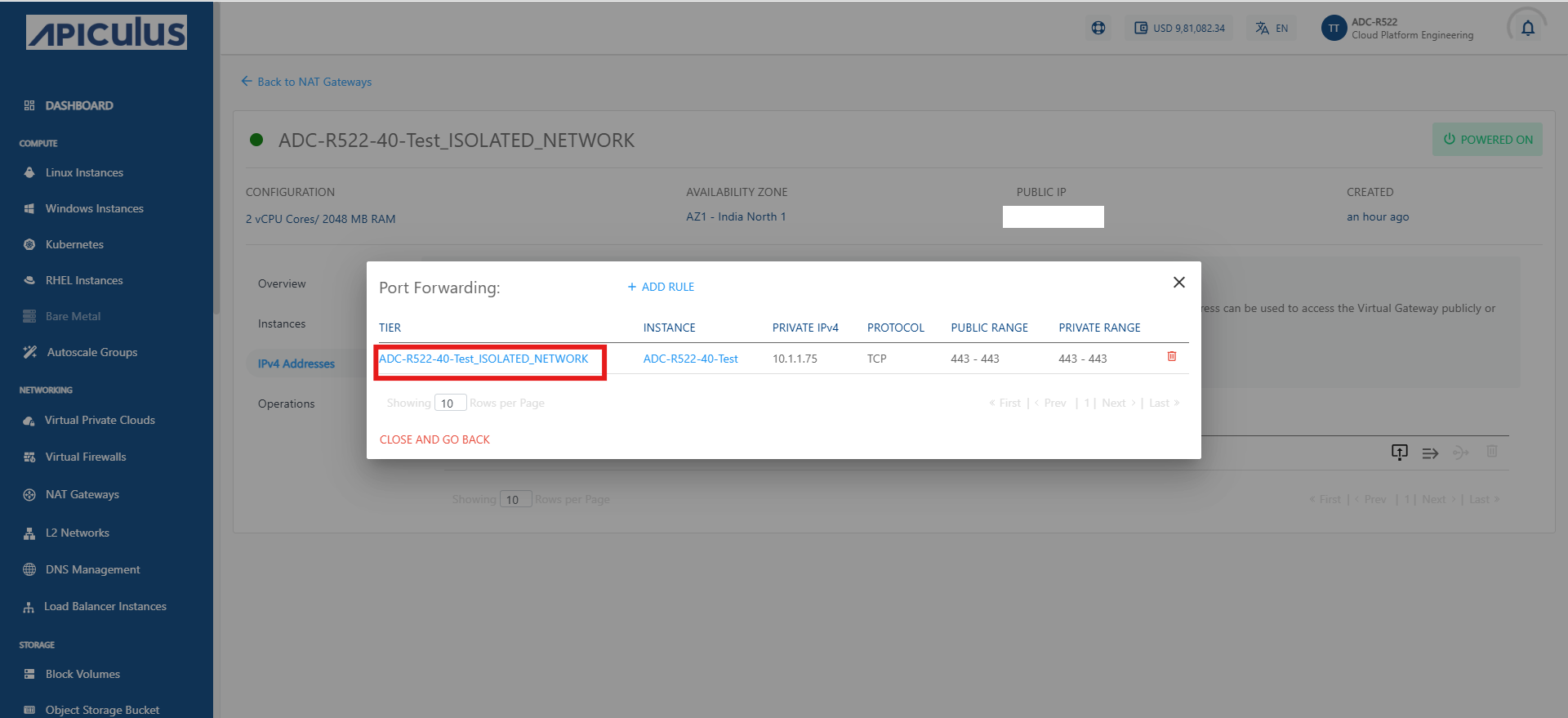Click CLOSE AND GO BACK
Viewport: 1568px width, 718px height.
[434, 440]
